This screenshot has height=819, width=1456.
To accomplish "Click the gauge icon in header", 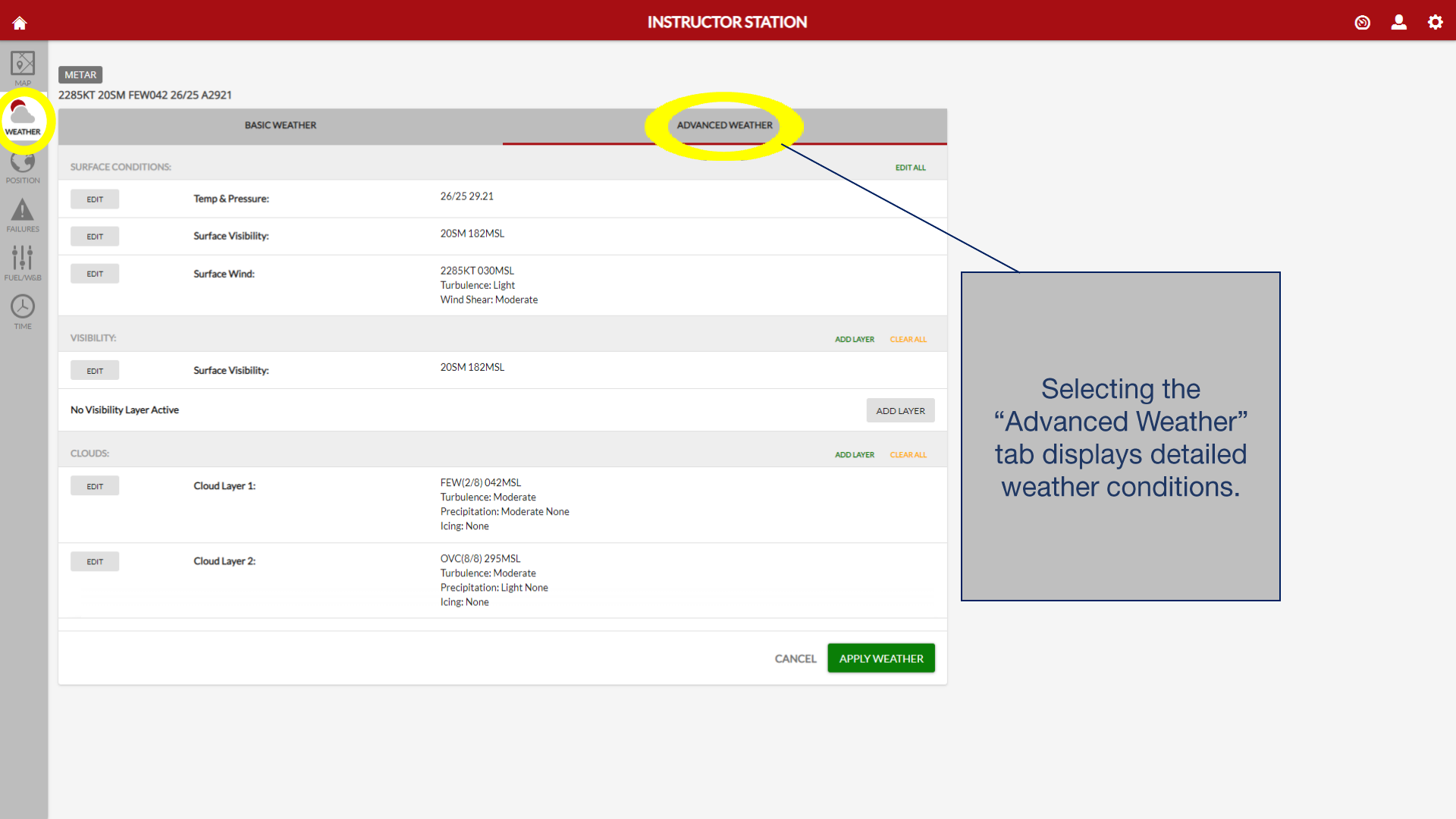I will 1362,23.
